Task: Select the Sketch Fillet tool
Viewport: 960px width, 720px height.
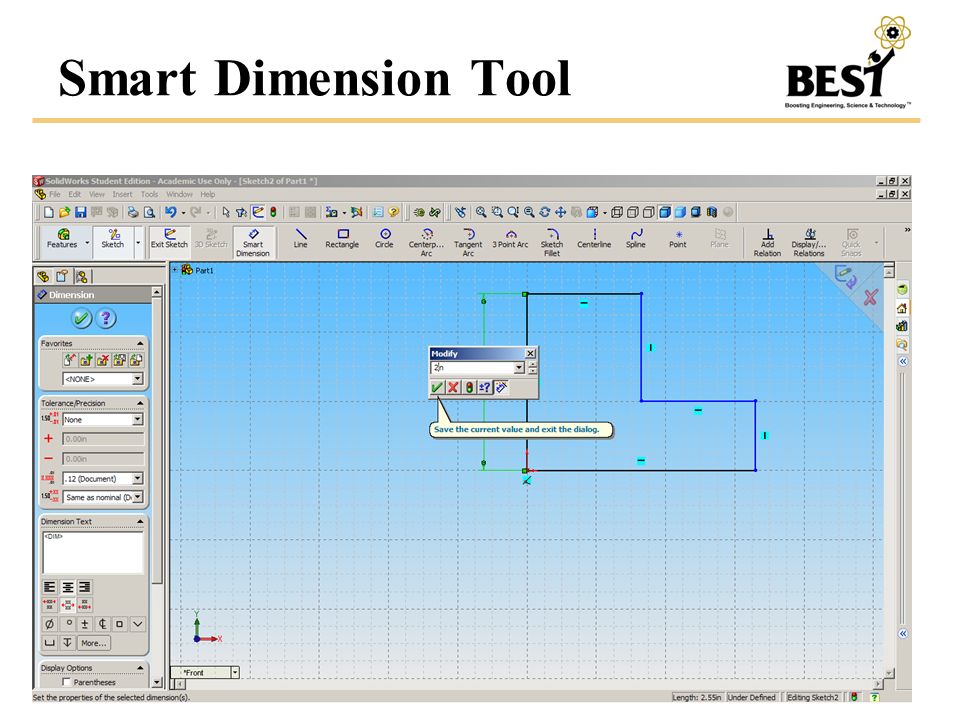Action: (552, 242)
